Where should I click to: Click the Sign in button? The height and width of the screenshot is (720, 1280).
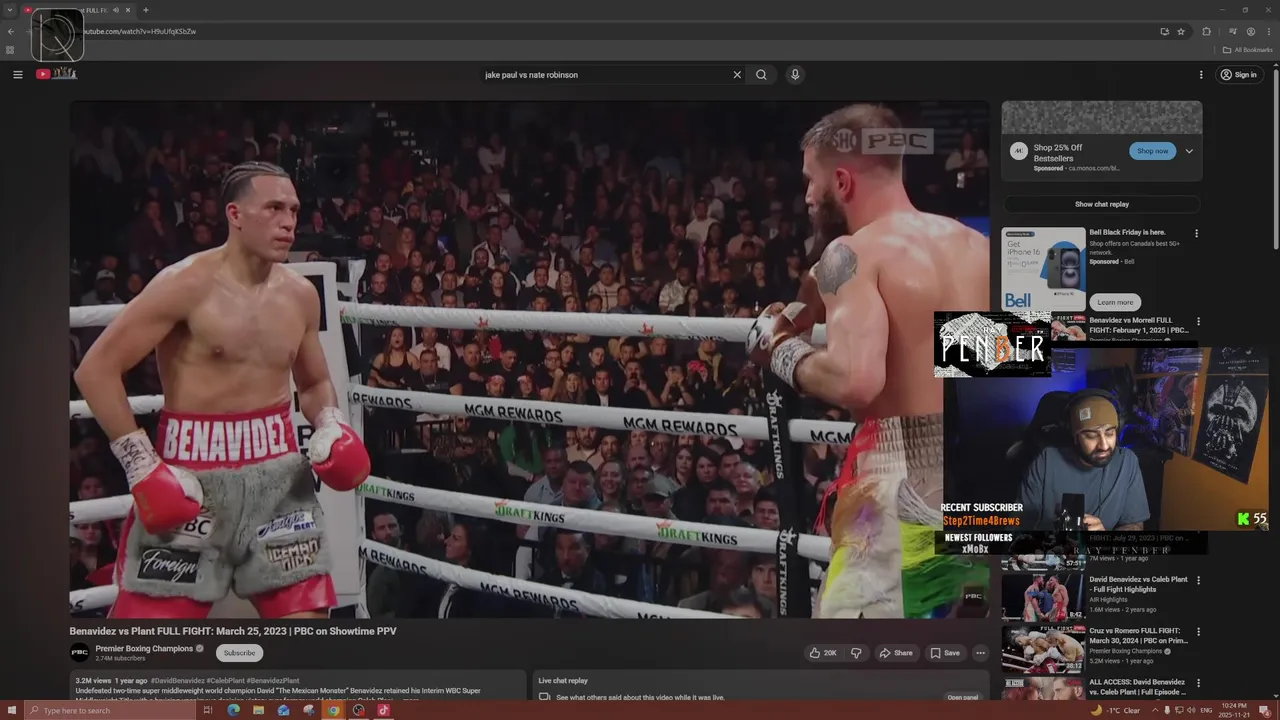click(1239, 74)
